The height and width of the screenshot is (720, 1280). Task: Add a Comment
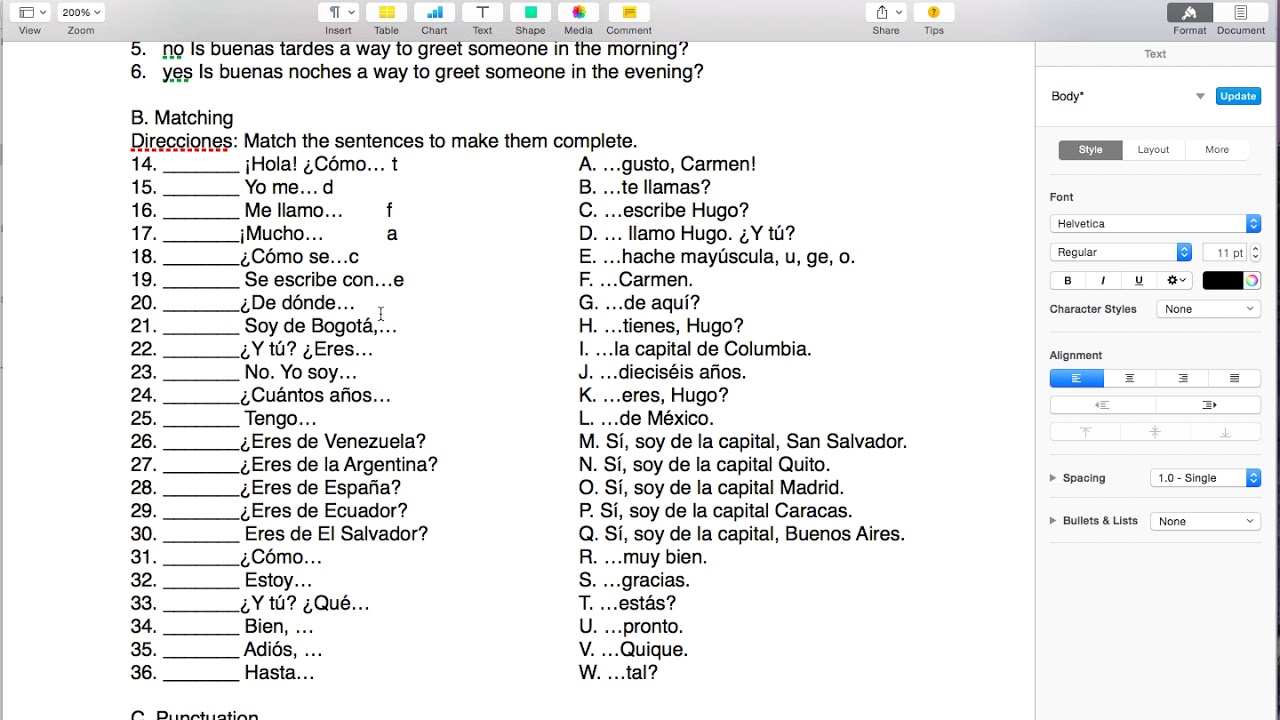coord(629,12)
